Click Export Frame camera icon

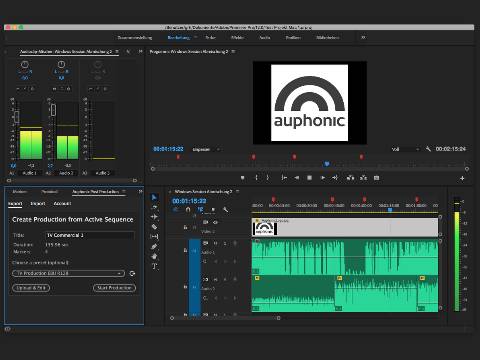[x=376, y=178]
